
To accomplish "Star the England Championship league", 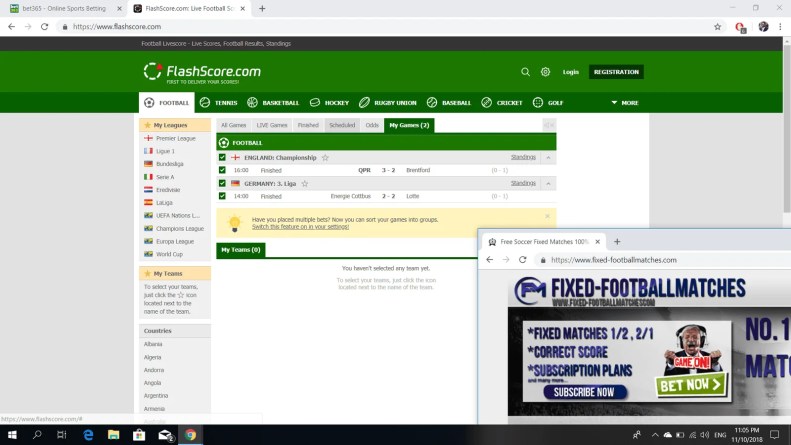I will point(325,157).
